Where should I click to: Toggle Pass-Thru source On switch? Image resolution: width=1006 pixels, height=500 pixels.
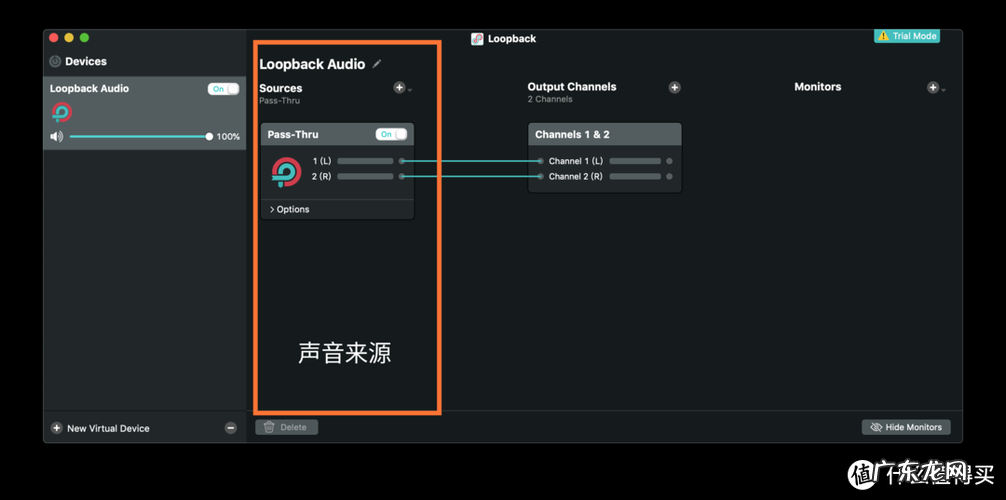391,134
